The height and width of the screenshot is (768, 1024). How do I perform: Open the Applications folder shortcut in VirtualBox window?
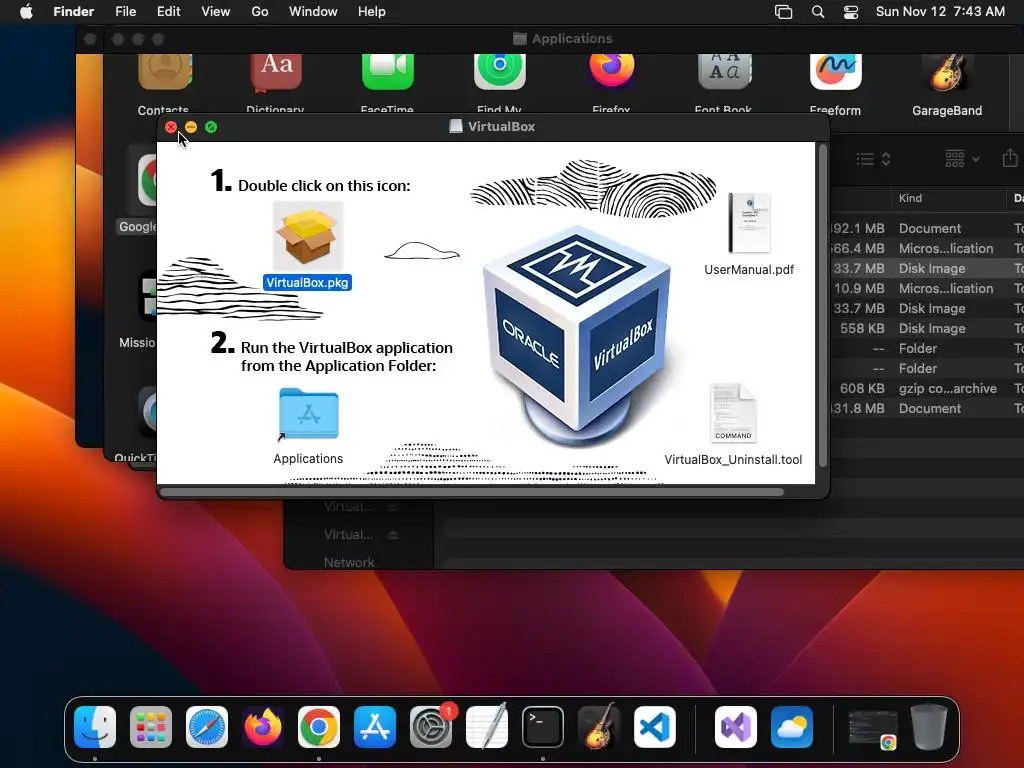[308, 414]
